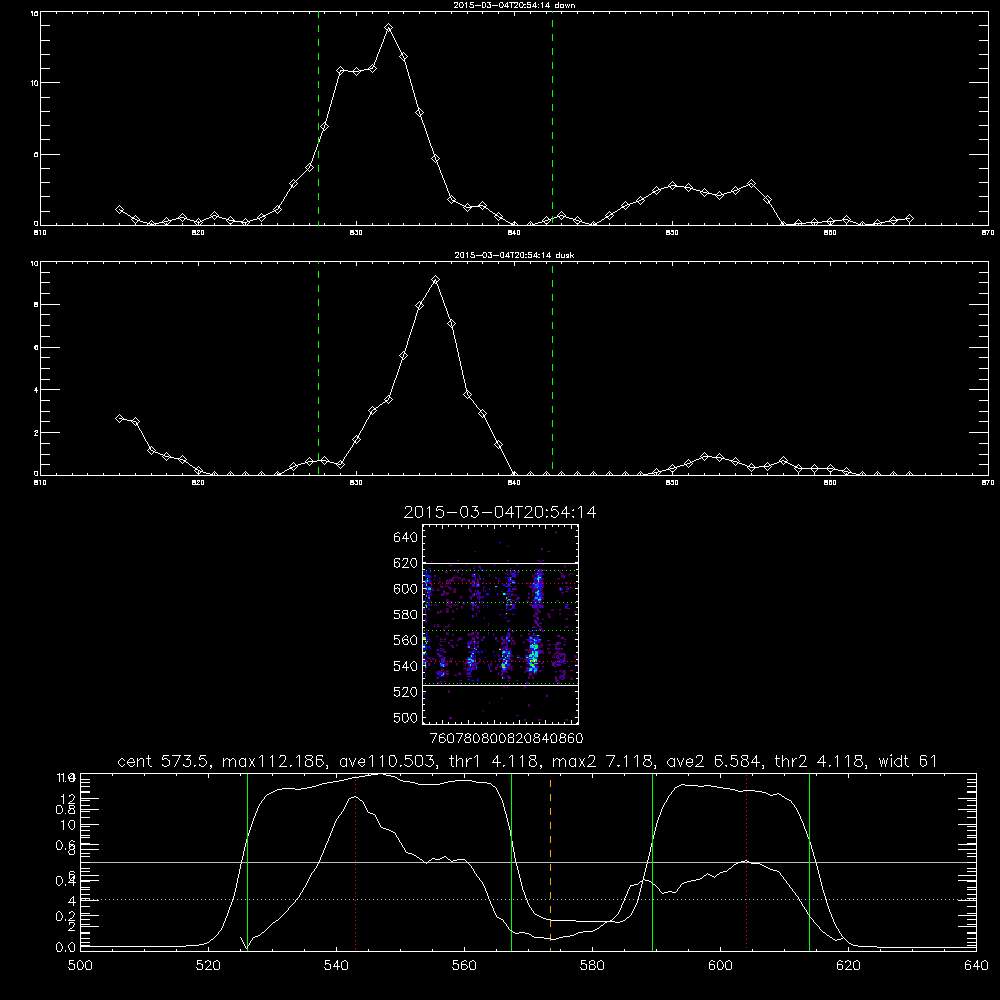Click the first diamond data point of dusk curve
This screenshot has width=1000, height=1000.
(119, 418)
